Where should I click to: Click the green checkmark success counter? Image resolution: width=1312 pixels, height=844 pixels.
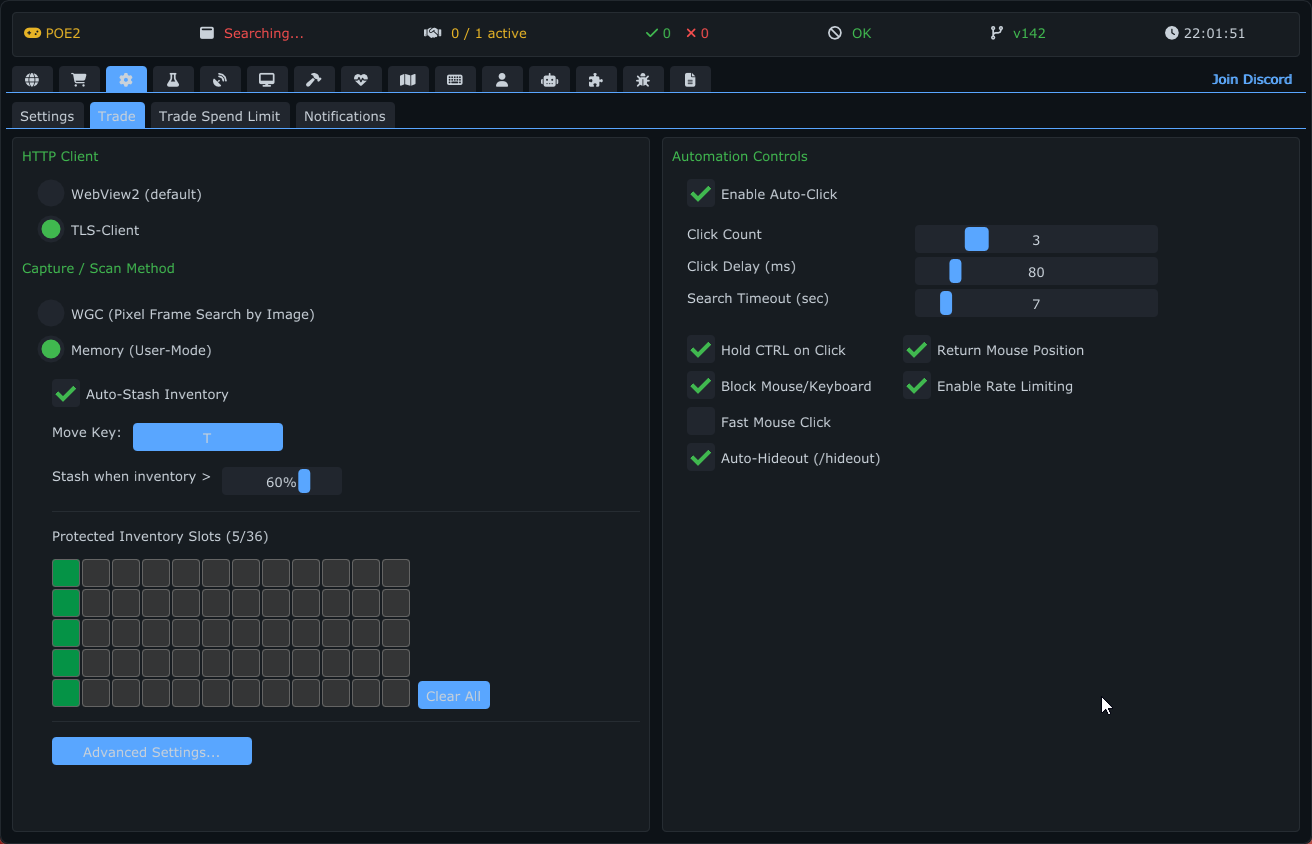[658, 33]
